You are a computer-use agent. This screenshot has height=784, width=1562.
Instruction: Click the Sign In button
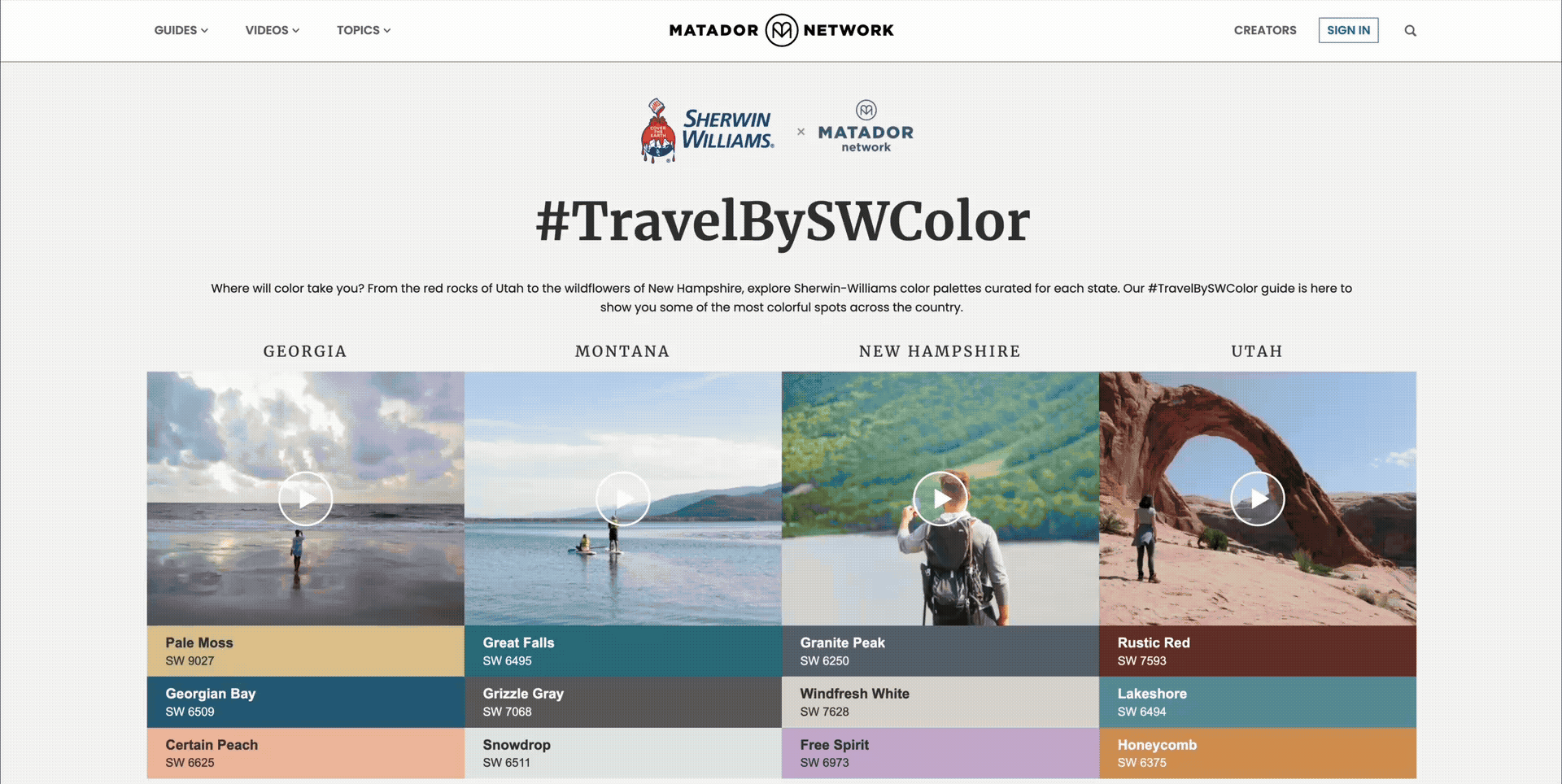click(1348, 30)
